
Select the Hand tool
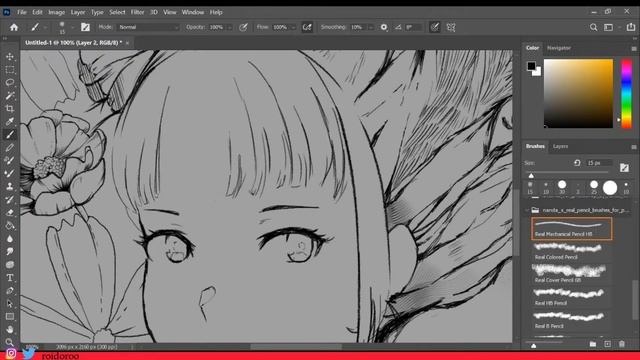coord(10,329)
